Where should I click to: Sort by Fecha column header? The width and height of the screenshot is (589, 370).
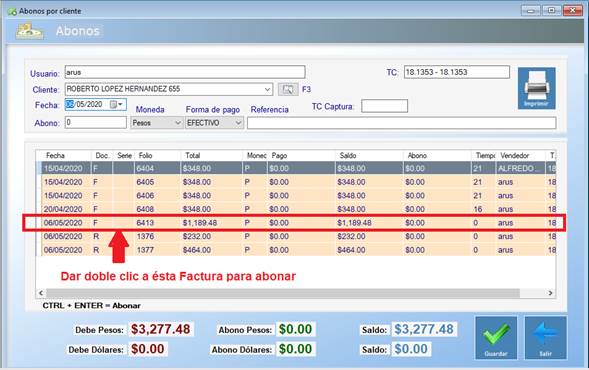click(55, 156)
